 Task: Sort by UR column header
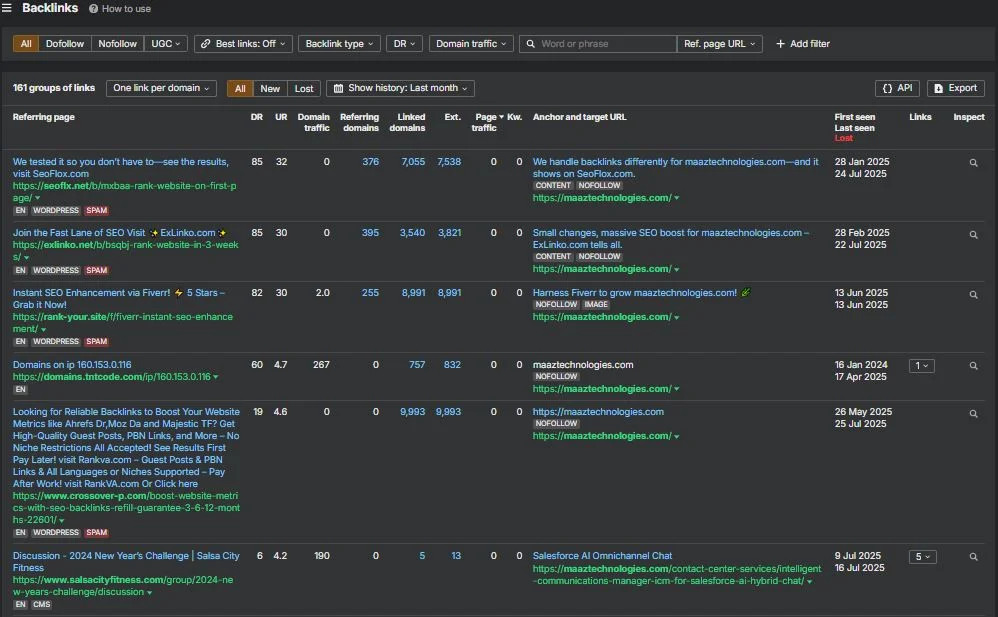[281, 117]
